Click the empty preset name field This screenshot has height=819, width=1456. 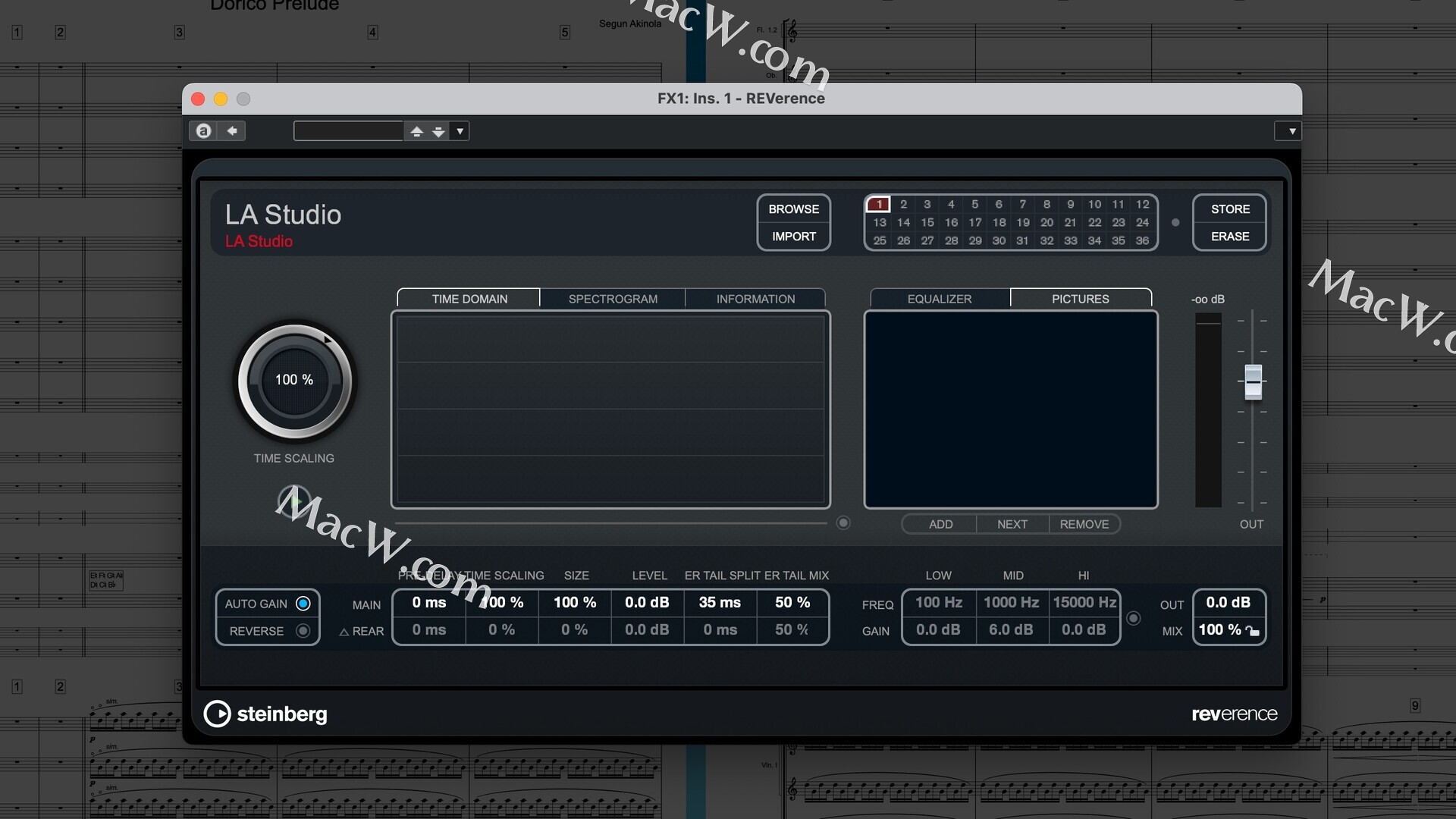[x=348, y=131]
